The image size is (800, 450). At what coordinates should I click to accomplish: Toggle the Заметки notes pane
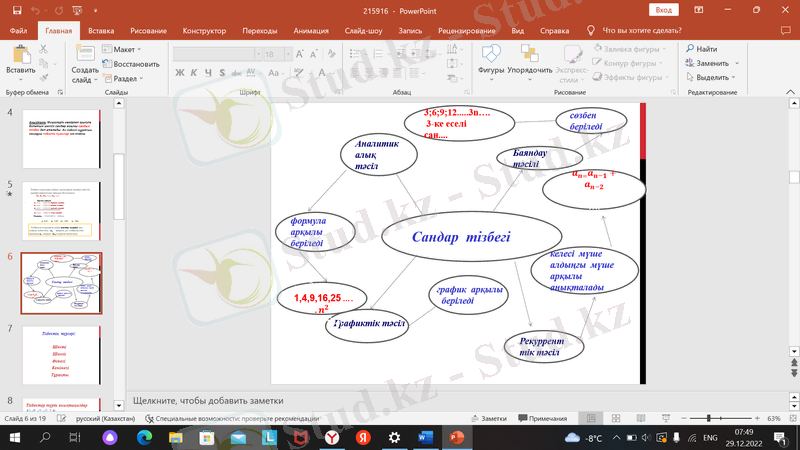click(x=489, y=418)
